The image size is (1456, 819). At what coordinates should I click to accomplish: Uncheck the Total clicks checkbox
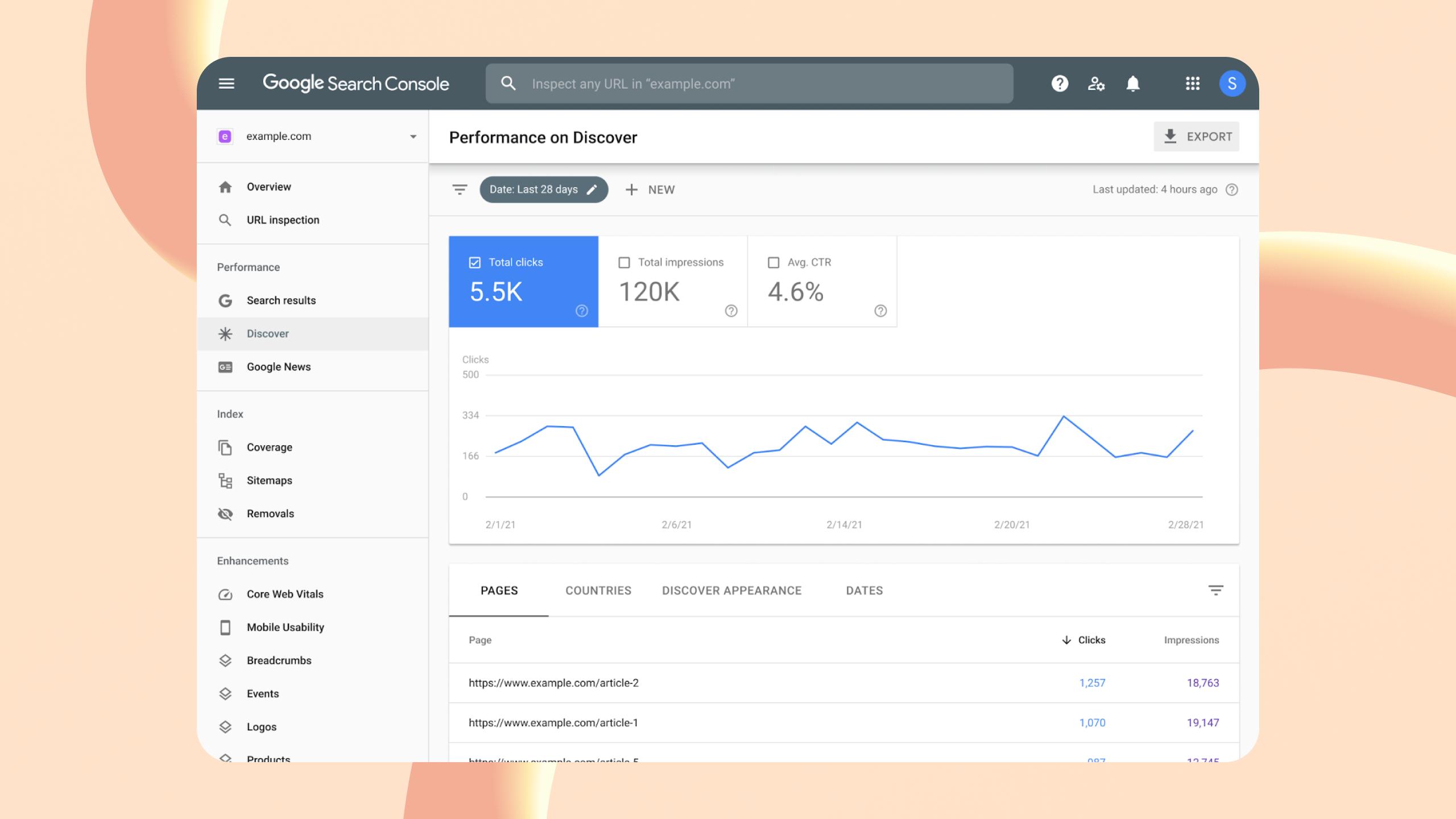474,262
